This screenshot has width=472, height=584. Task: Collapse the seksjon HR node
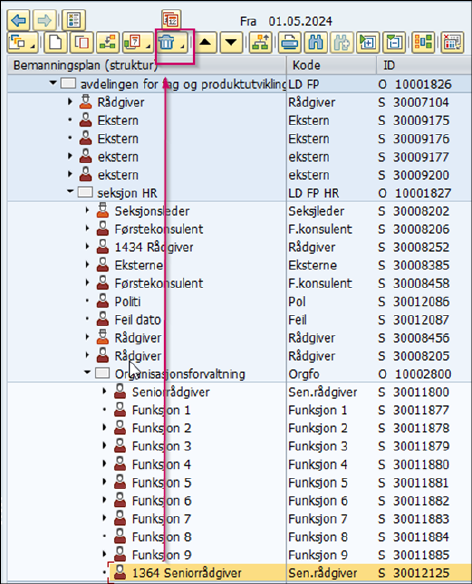(x=70, y=191)
